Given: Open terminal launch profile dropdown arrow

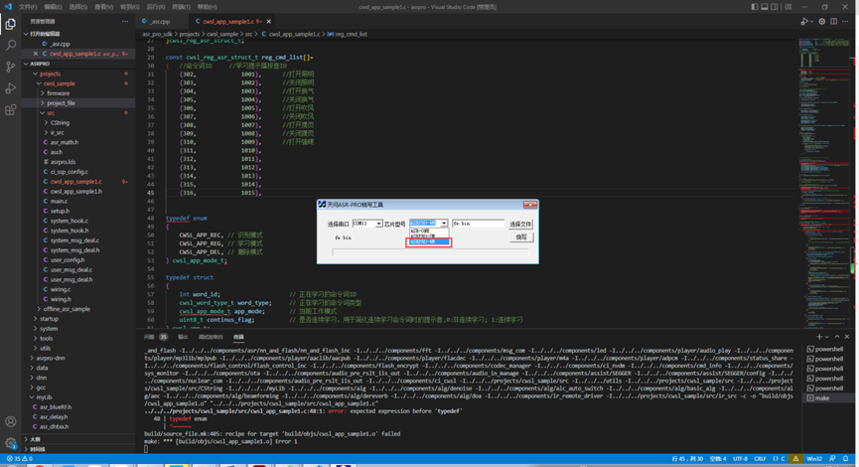Looking at the screenshot, I should (x=826, y=337).
